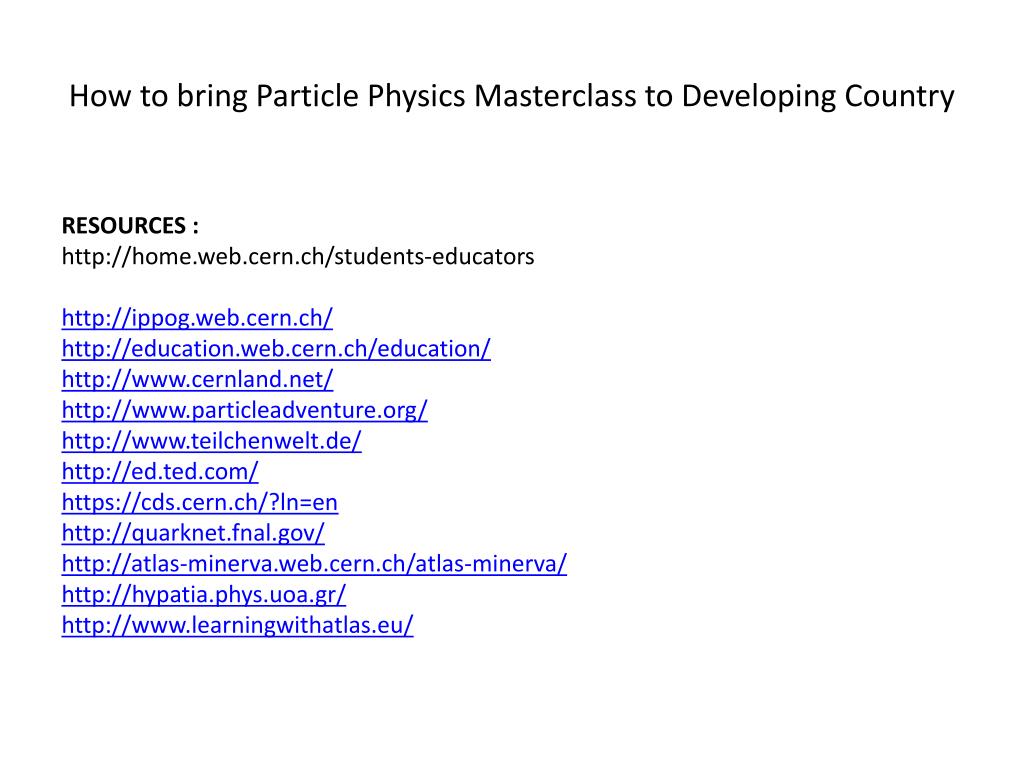The height and width of the screenshot is (768, 1024).
Task: Open the atlas-minerva.web.cern.ch link
Action: [x=314, y=564]
